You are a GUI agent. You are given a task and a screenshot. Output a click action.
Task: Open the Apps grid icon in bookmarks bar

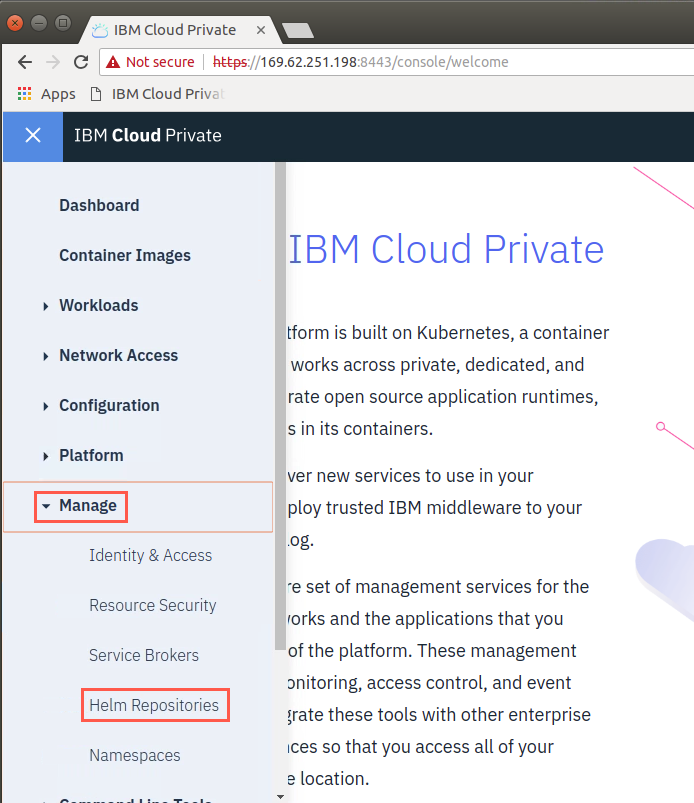[x=25, y=94]
